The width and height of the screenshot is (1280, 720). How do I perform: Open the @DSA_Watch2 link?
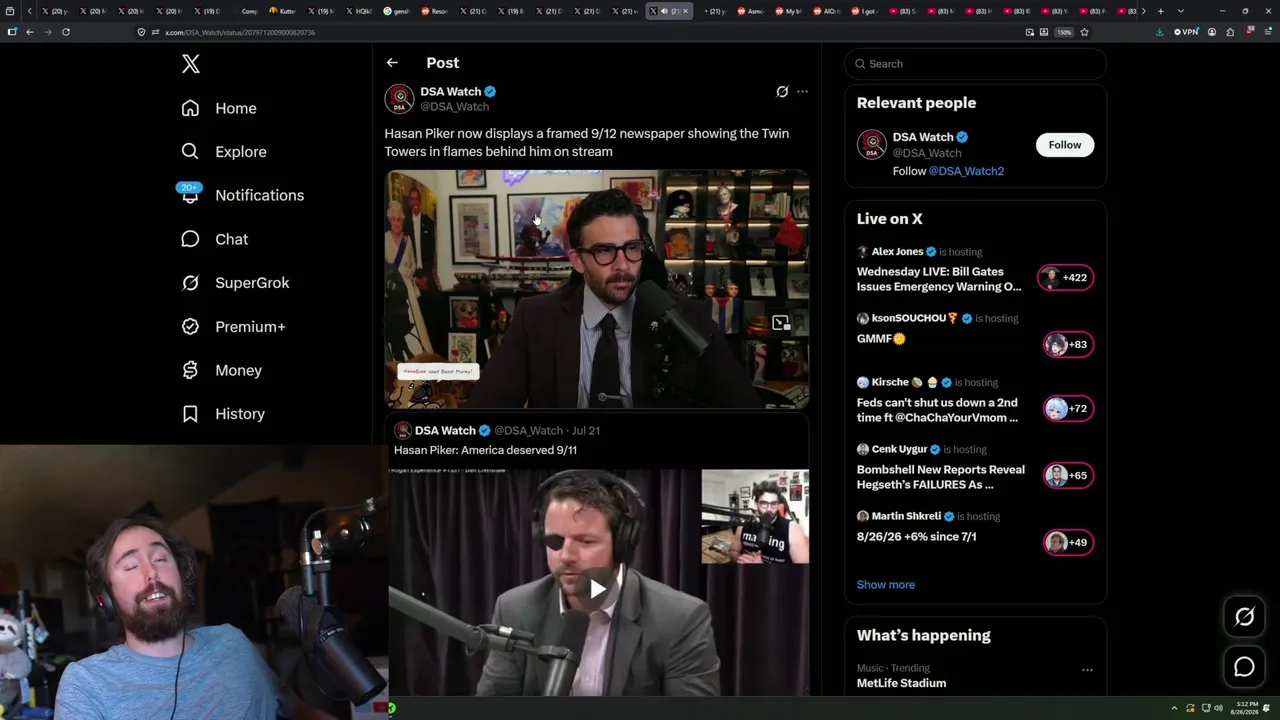(x=966, y=171)
